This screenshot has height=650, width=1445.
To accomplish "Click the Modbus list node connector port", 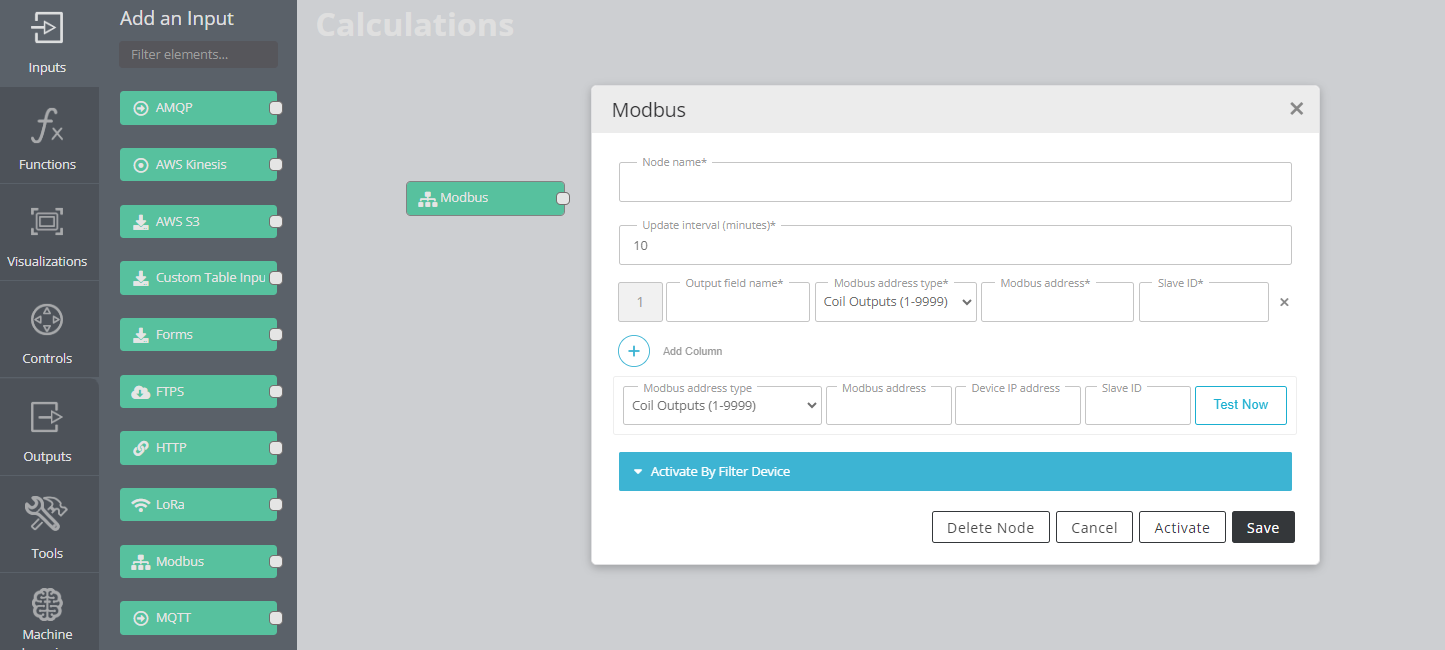I will [276, 561].
